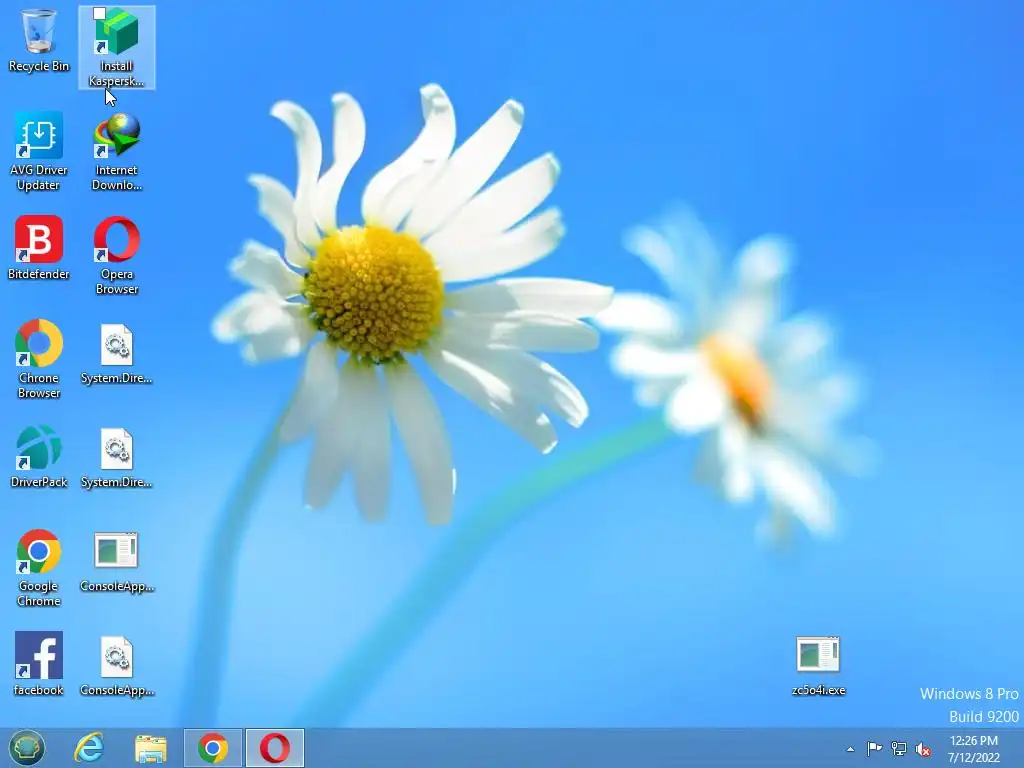Select the DriverPack desktop shortcut

coord(39,456)
